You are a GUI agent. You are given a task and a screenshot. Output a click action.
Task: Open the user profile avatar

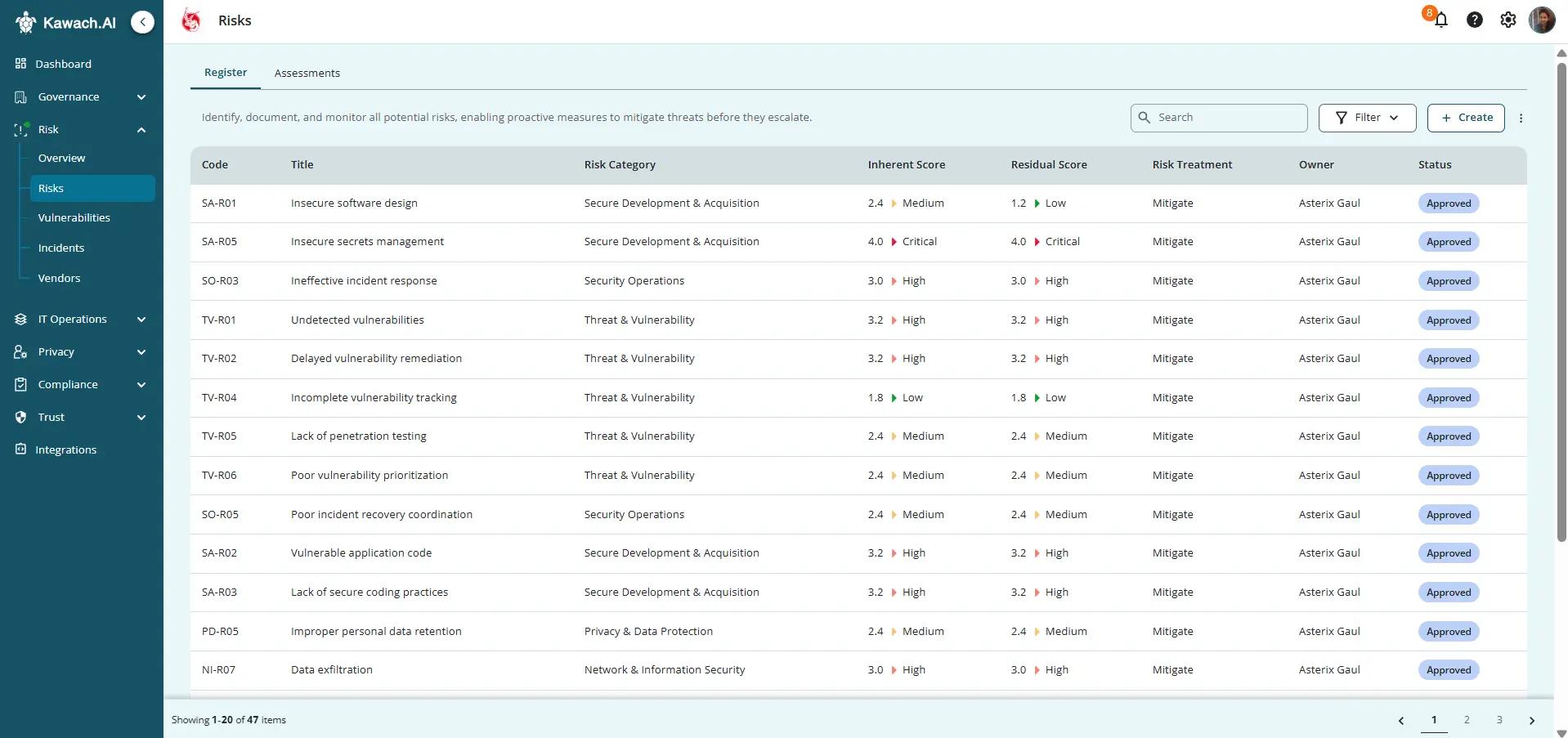pyautogui.click(x=1542, y=20)
